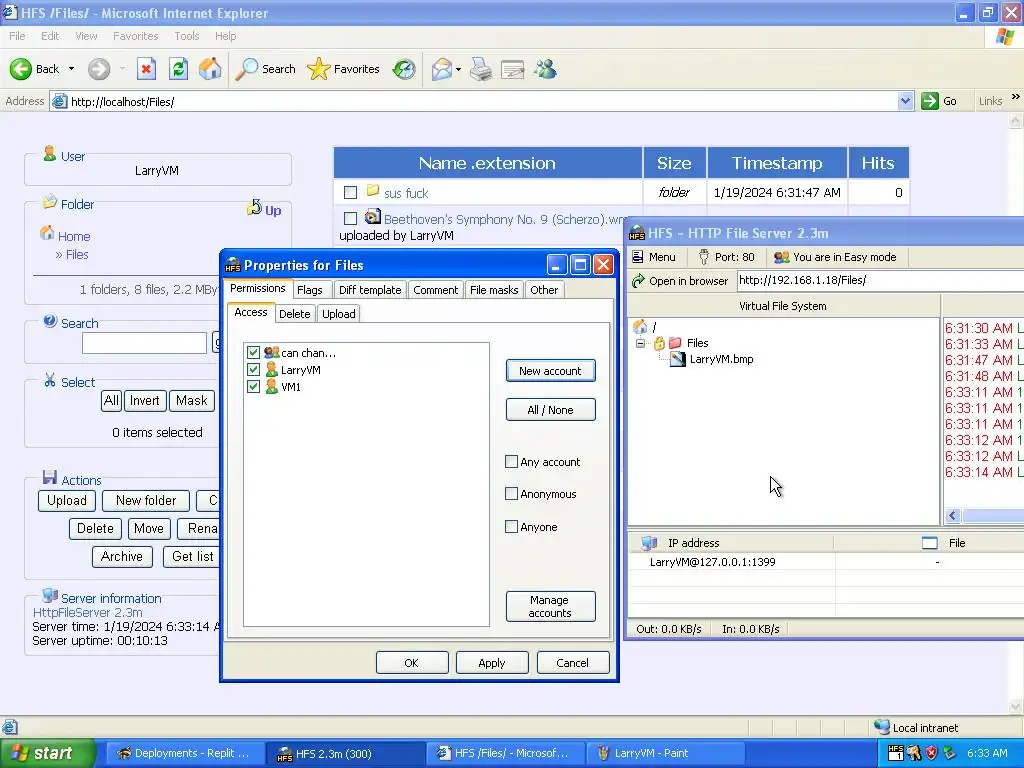Open the Mail button dropdown arrow
This screenshot has height=768, width=1024.
(x=458, y=69)
